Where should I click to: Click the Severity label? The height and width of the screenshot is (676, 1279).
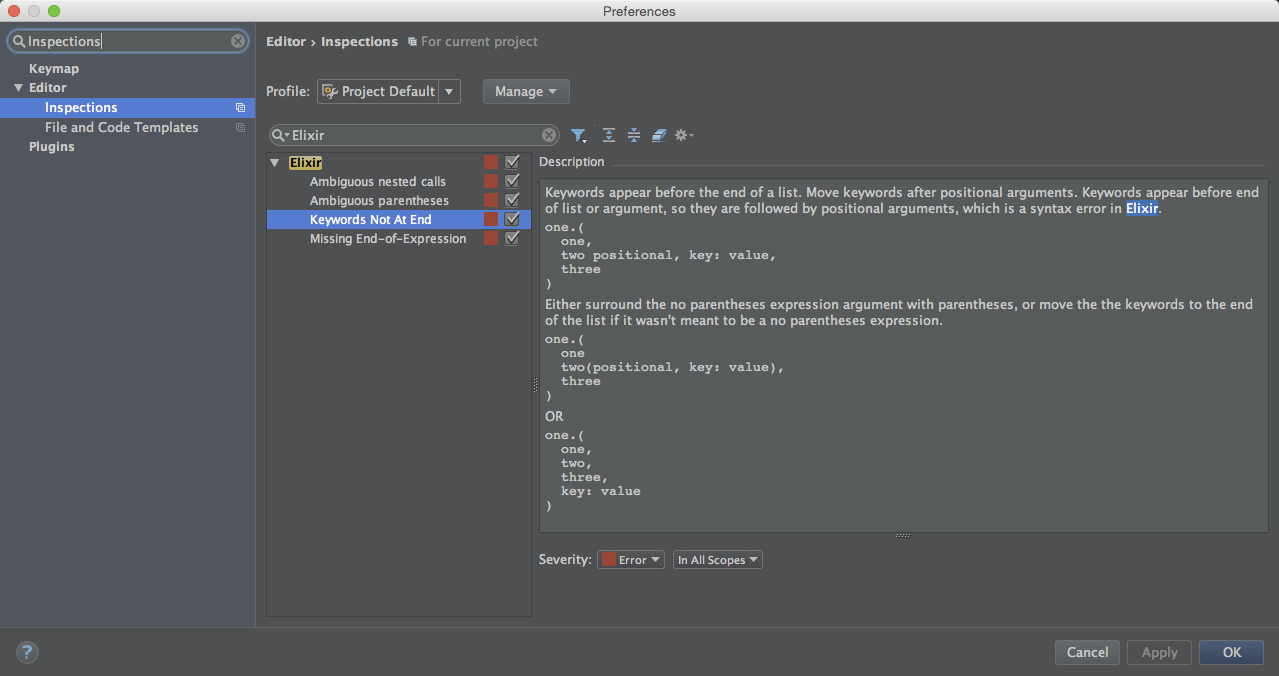click(565, 560)
